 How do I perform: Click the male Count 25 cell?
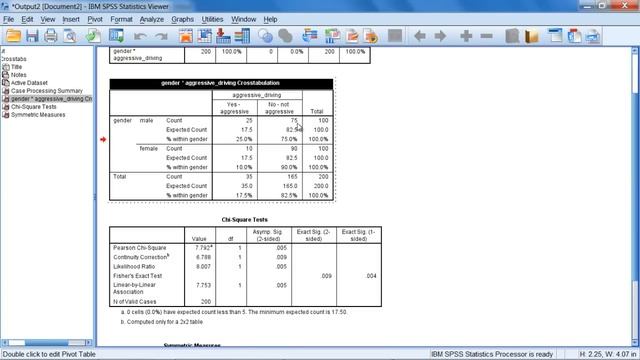[249, 120]
